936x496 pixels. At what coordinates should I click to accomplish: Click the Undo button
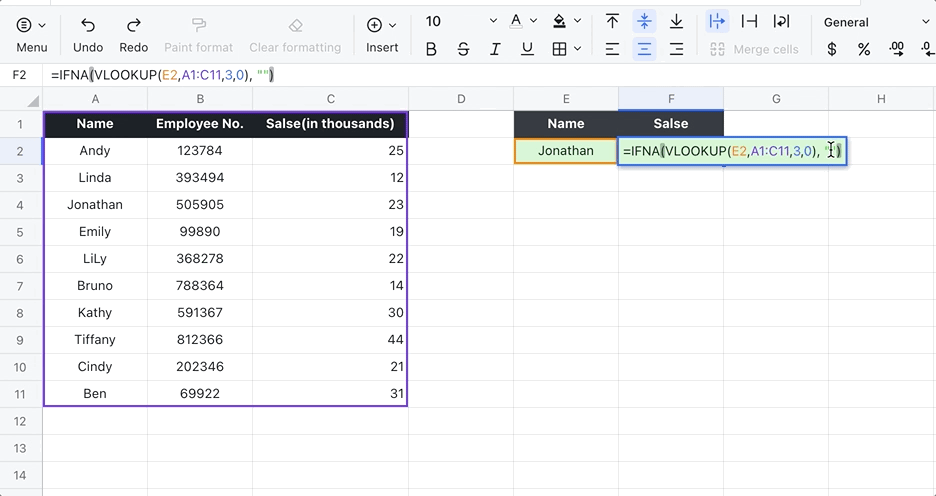tap(88, 35)
